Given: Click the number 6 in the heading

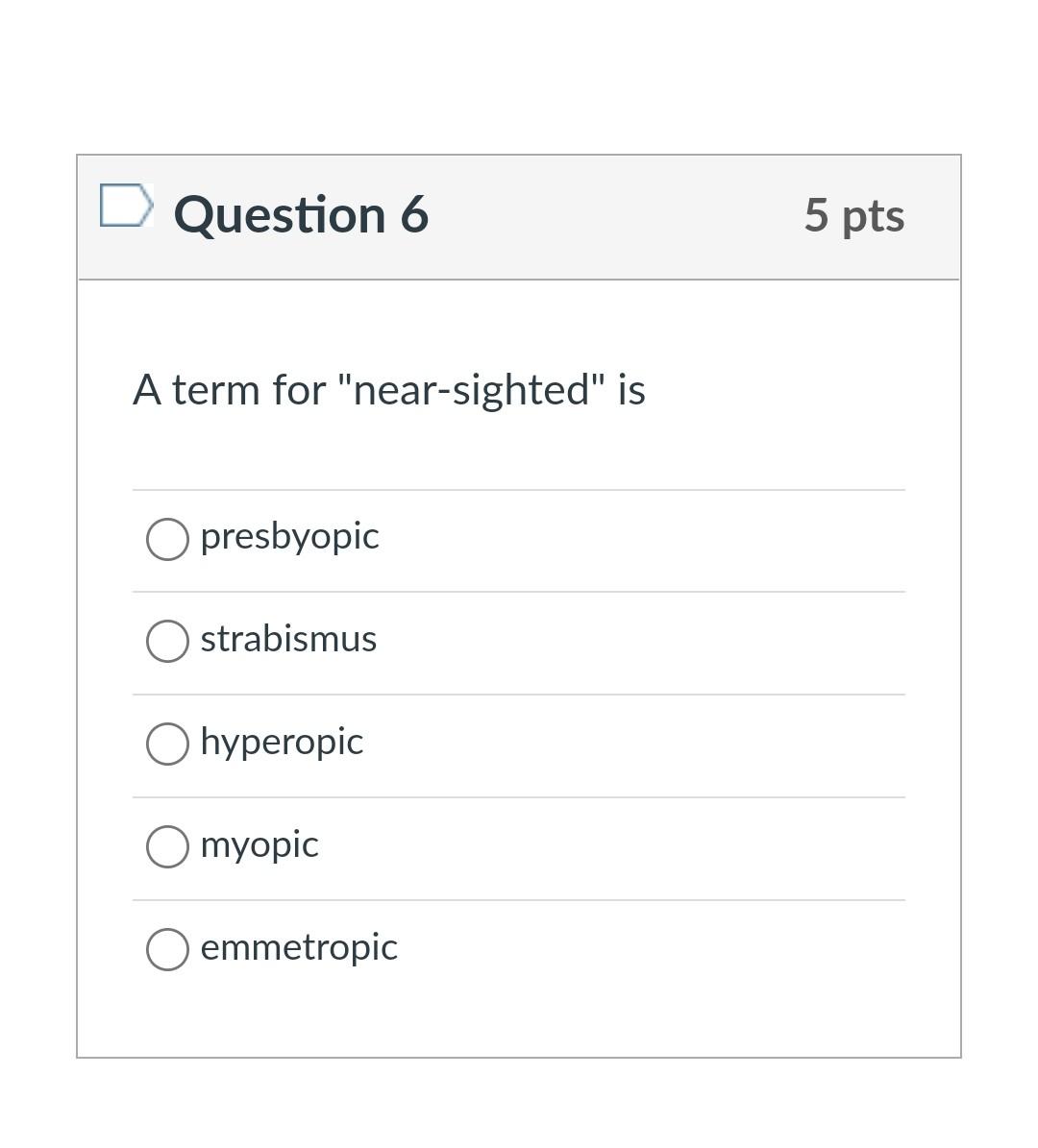Looking at the screenshot, I should click(x=414, y=214).
